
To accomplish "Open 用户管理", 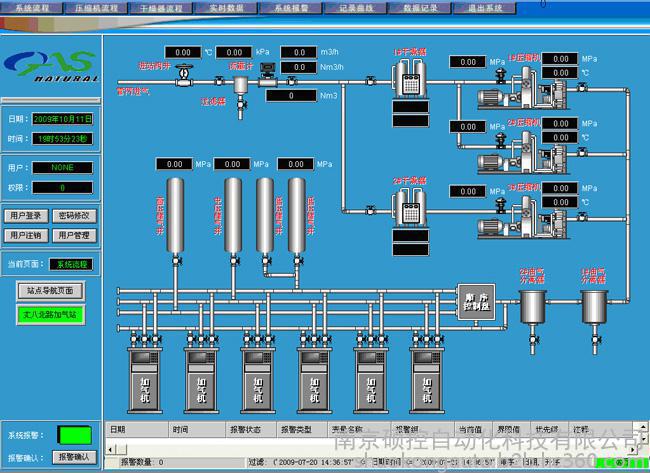I will coord(74,235).
